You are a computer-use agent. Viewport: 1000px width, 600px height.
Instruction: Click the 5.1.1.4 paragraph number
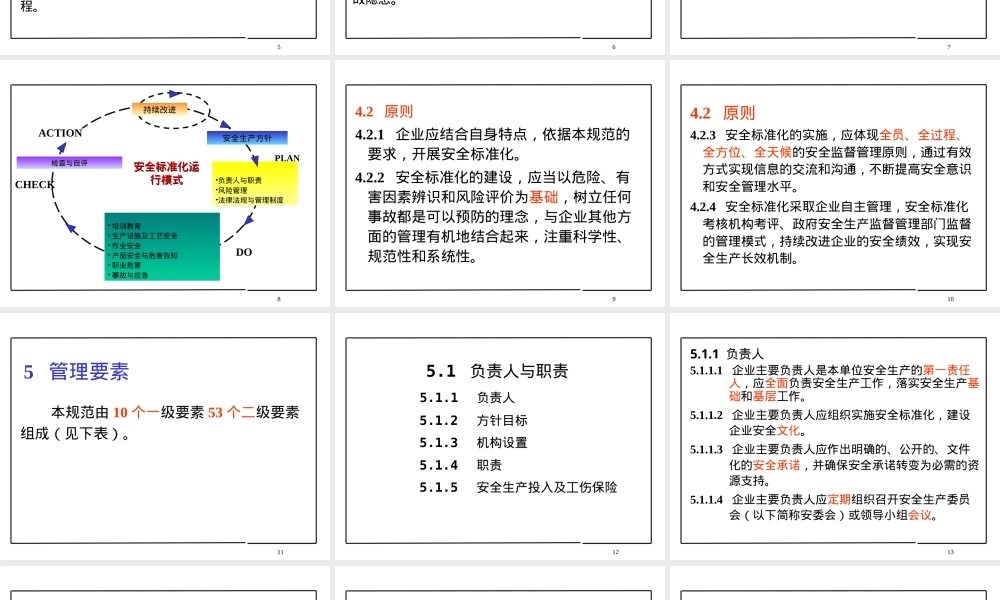pyautogui.click(x=706, y=500)
